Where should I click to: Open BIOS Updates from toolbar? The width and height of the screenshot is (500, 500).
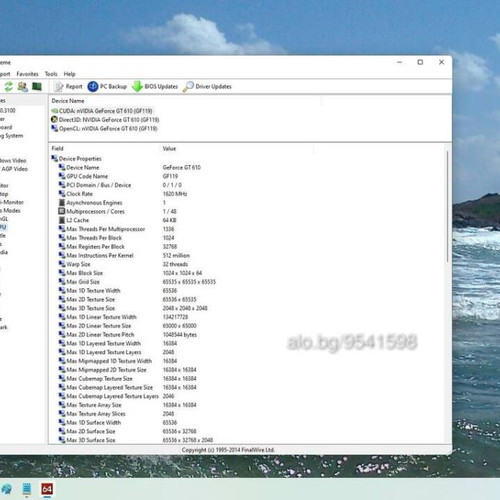(155, 87)
